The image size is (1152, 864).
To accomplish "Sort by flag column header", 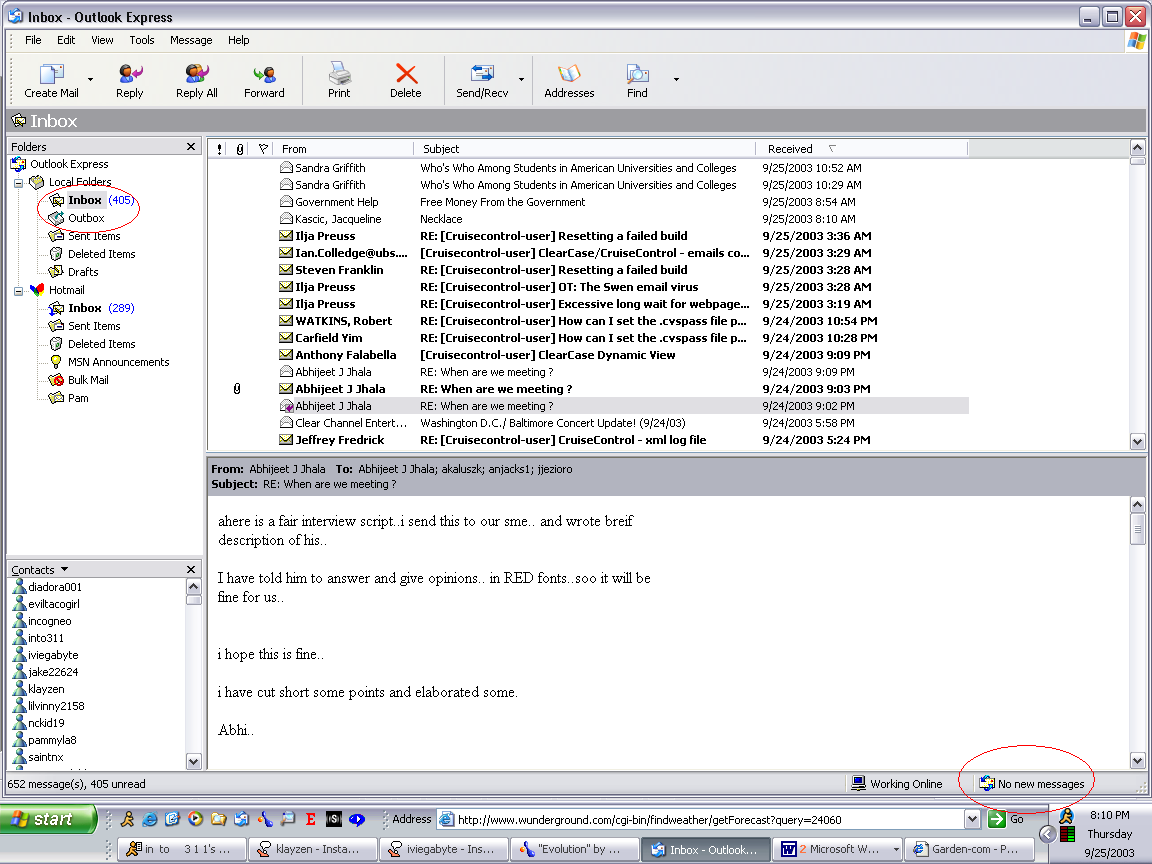I will 262,149.
